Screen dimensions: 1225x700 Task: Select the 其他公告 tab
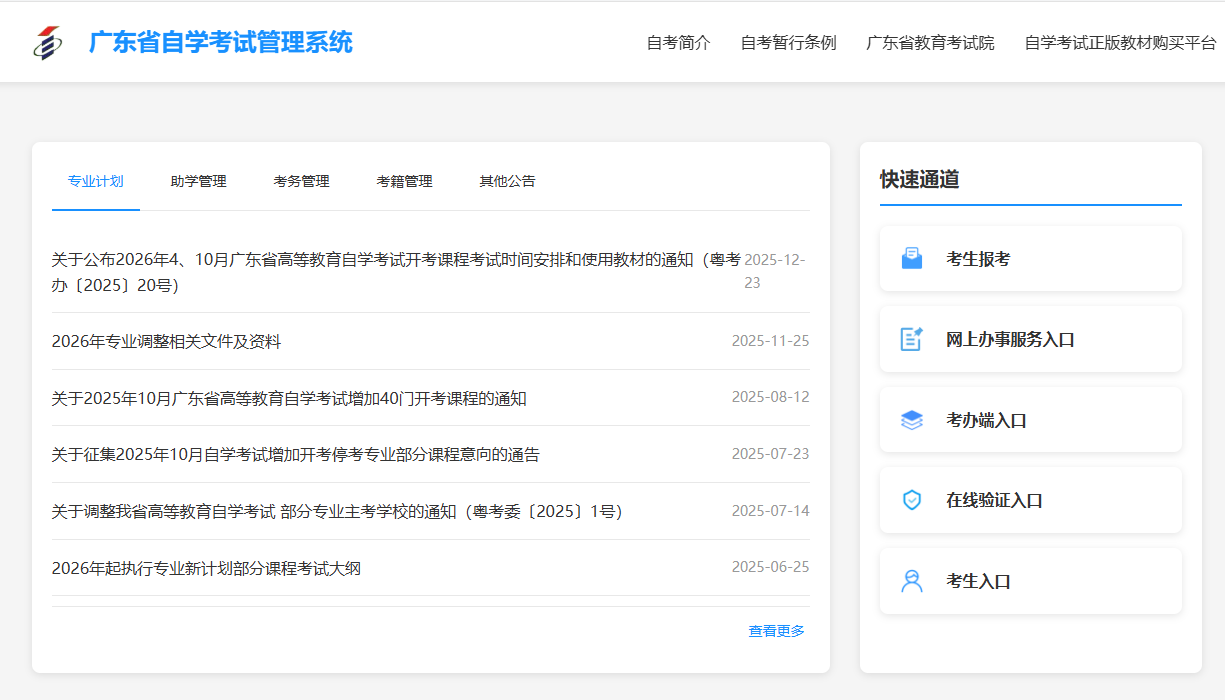tap(507, 181)
